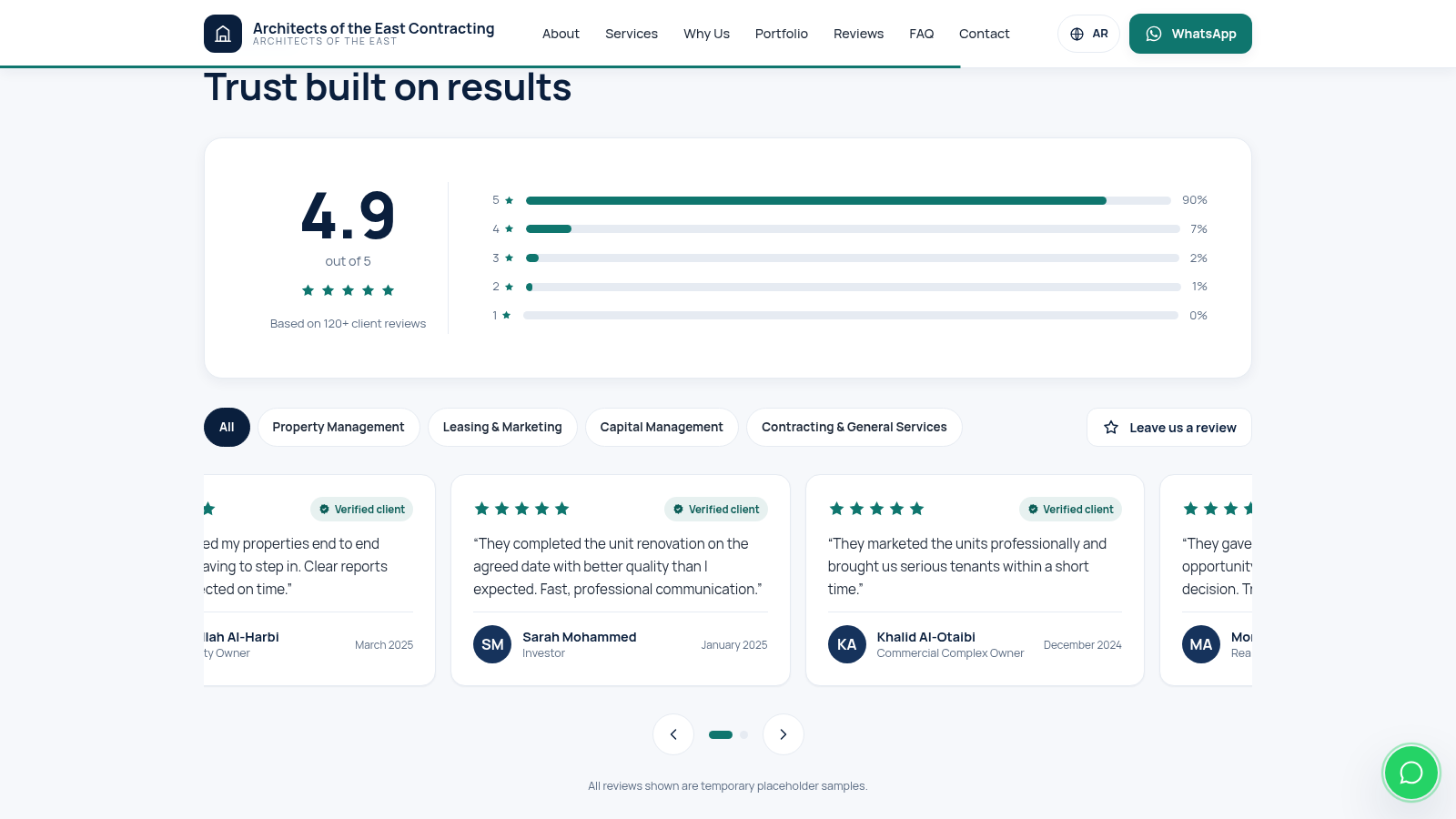
Task: Go to the Contact nav link
Action: point(984,34)
